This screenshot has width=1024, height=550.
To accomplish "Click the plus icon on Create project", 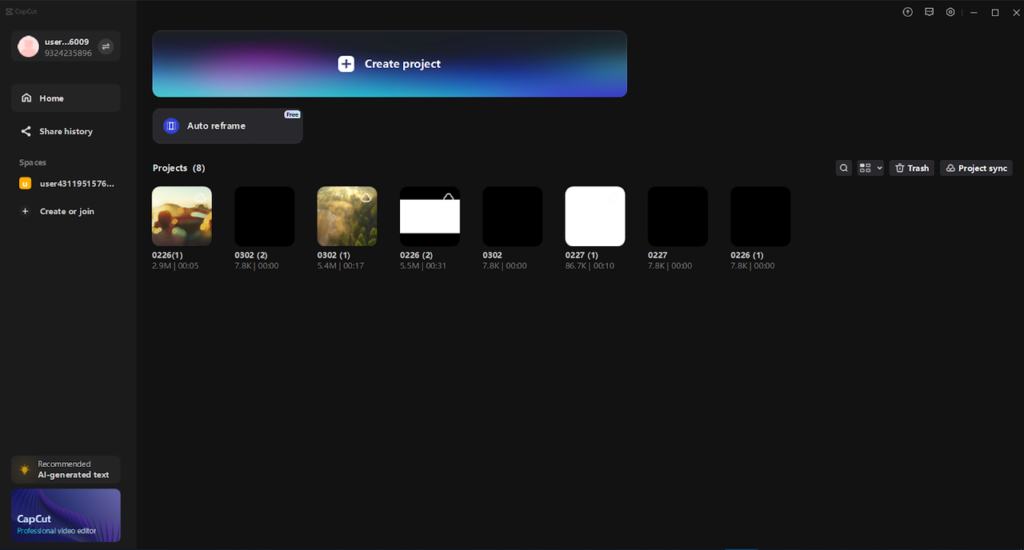I will [346, 64].
